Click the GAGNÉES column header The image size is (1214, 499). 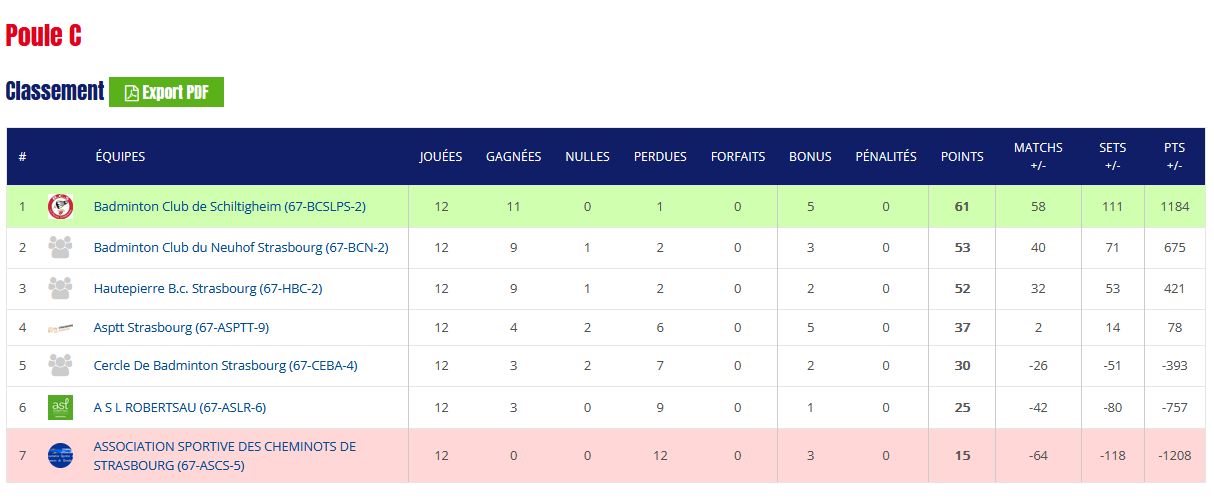[x=513, y=157]
